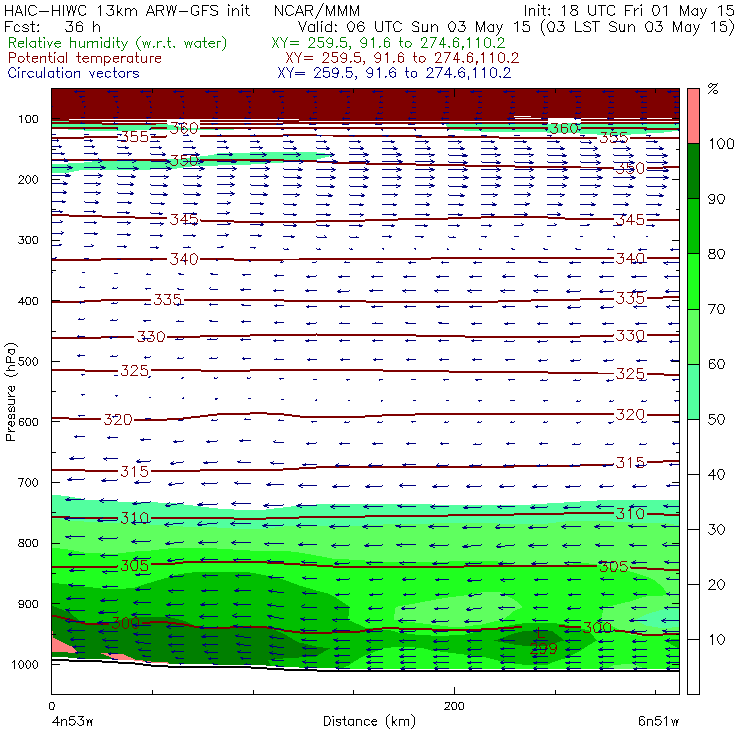
Task: Click the 400 hPa pressure axis label
Action: coord(28,301)
